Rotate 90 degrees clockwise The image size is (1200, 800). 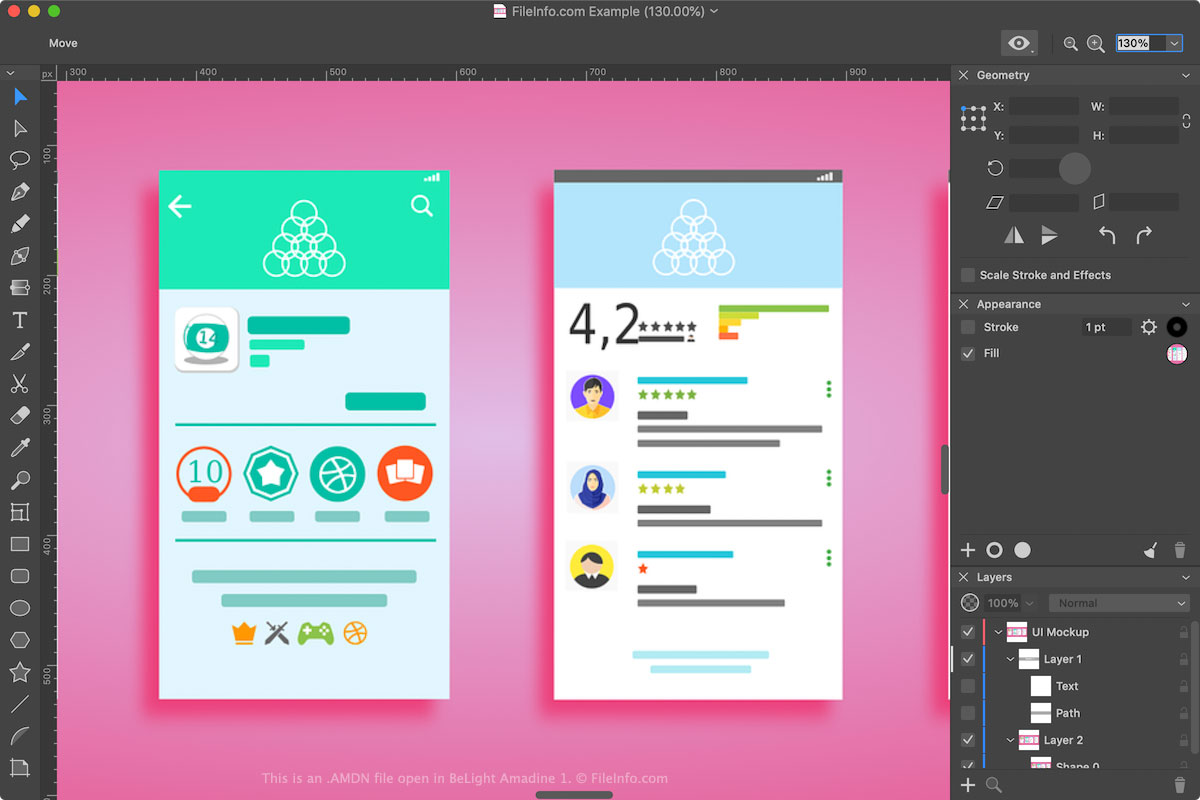[1144, 235]
